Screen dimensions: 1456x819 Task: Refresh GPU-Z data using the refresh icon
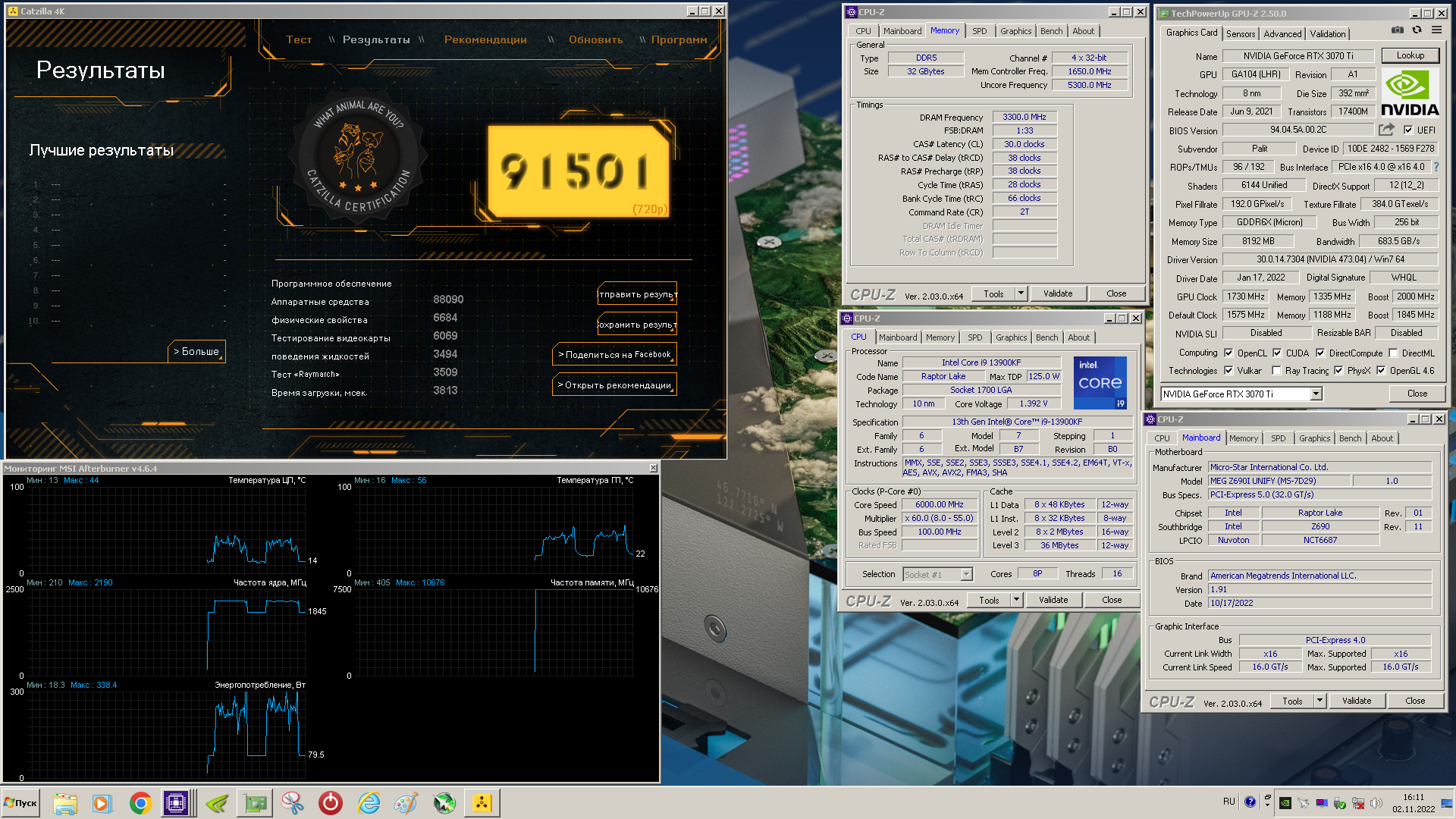1417,30
